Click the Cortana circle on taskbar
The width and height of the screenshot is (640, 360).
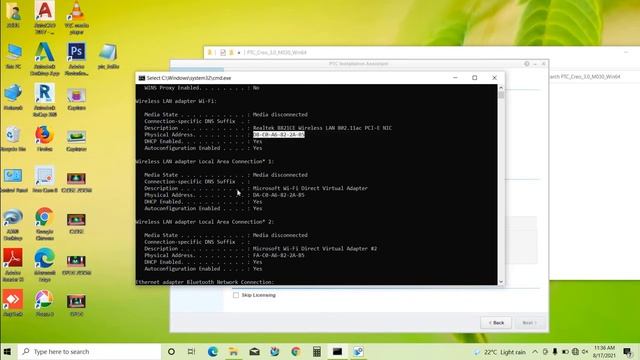(x=171, y=351)
